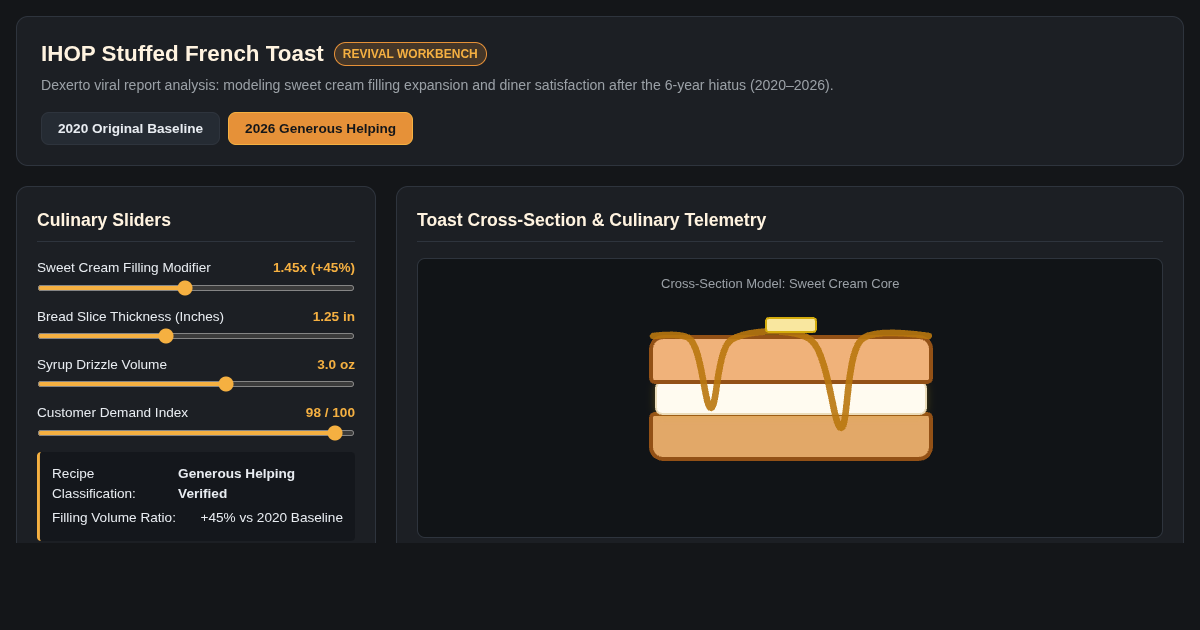
Task: Click the bottom bread slice in the diagram
Action: click(x=791, y=437)
